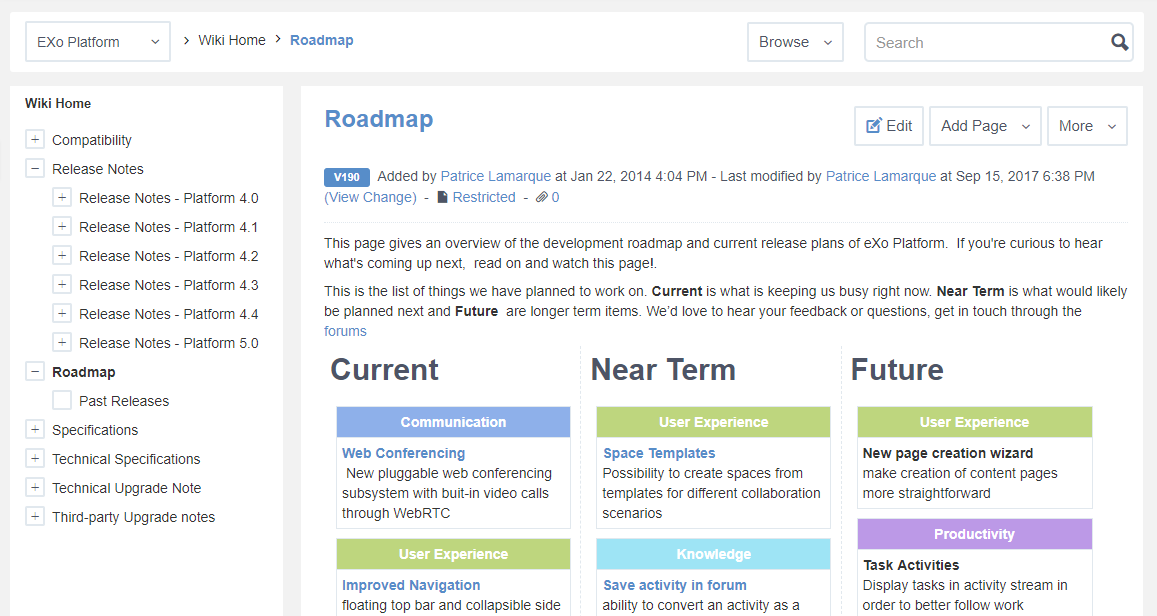Click the attachments paperclip icon
The height and width of the screenshot is (616, 1157).
(x=541, y=197)
